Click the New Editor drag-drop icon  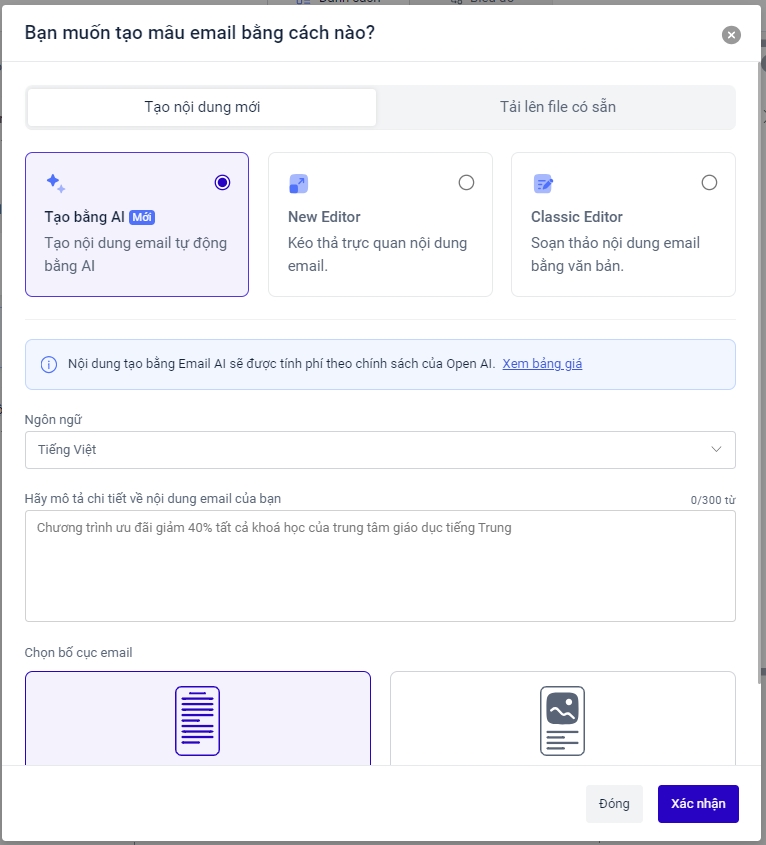(x=298, y=183)
